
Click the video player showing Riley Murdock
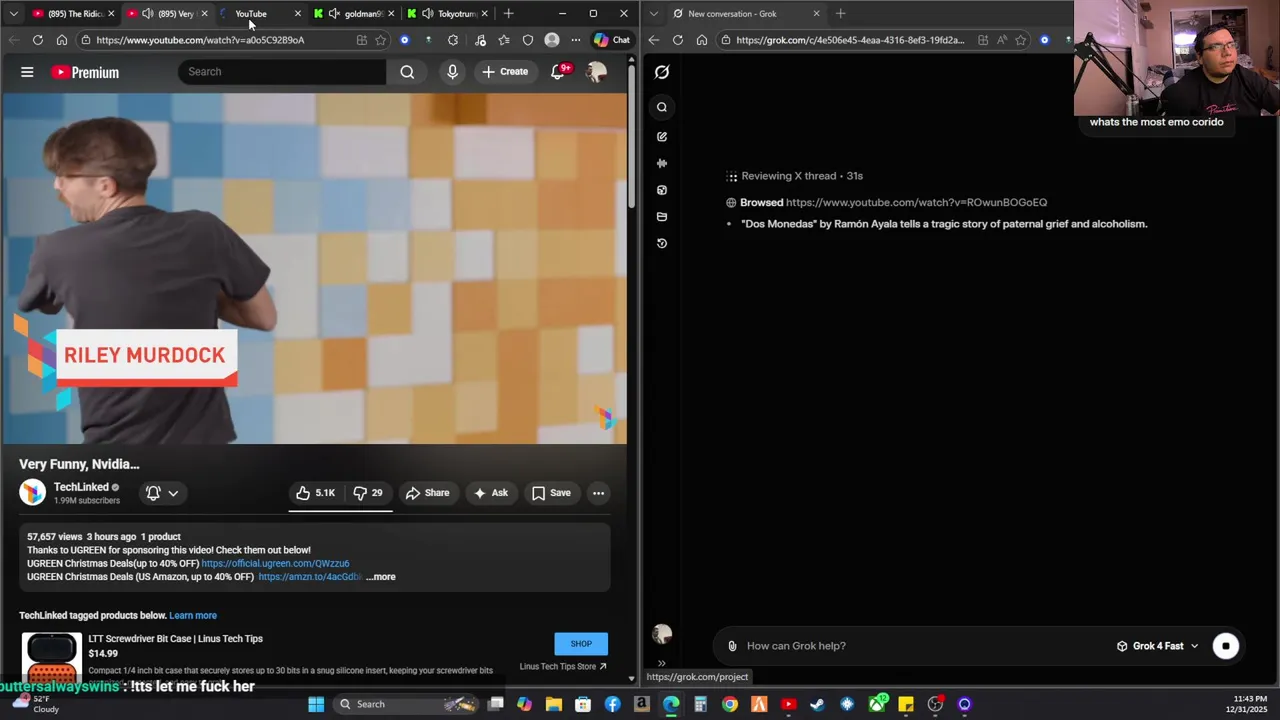pos(314,268)
